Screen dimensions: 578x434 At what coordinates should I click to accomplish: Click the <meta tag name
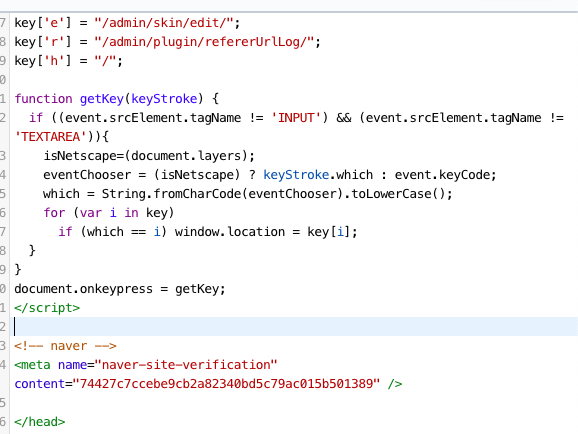pos(32,365)
